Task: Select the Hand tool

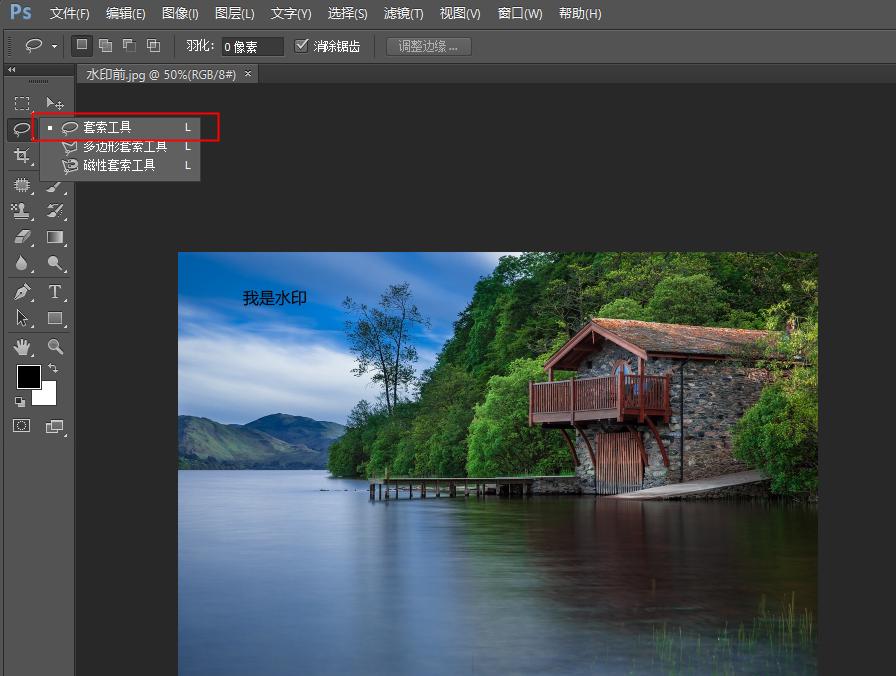Action: point(22,346)
